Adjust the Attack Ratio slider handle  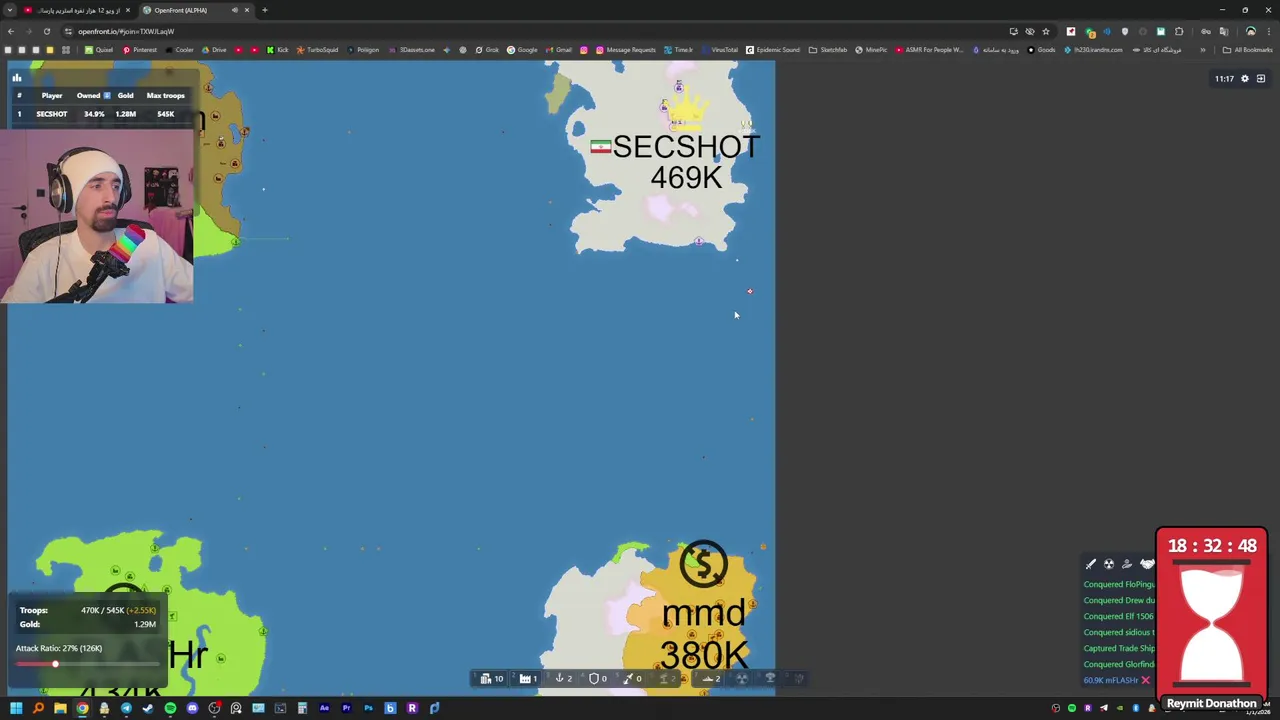pos(55,664)
